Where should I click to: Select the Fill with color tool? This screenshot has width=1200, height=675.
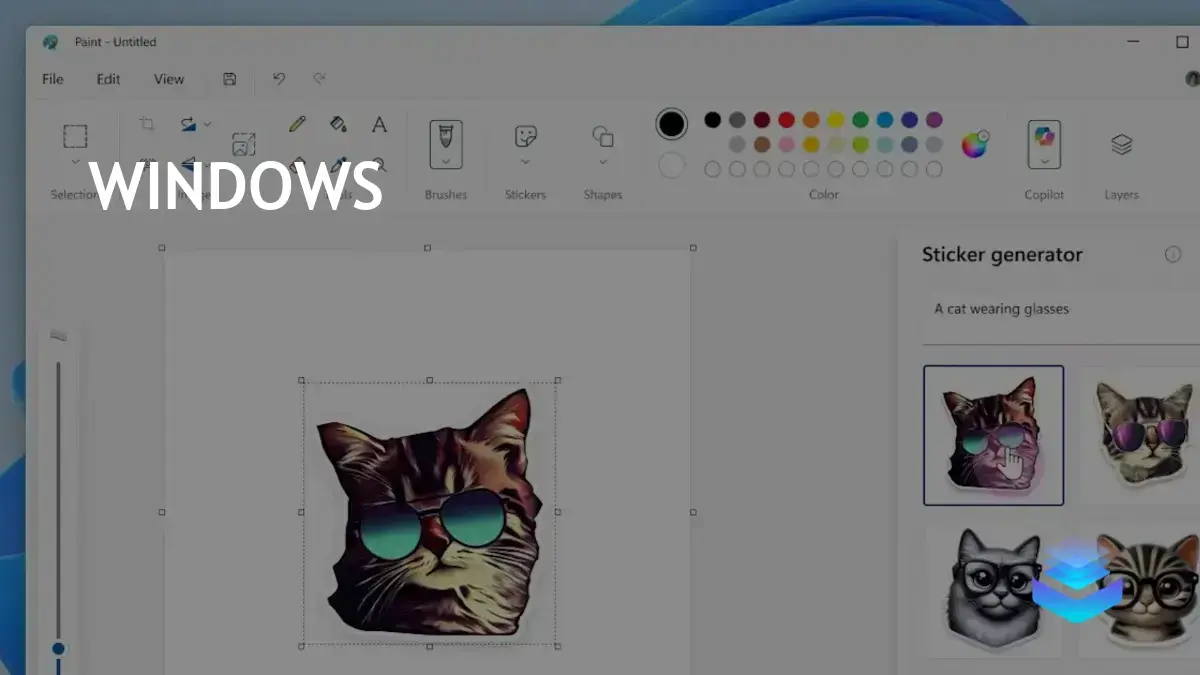pyautogui.click(x=338, y=123)
